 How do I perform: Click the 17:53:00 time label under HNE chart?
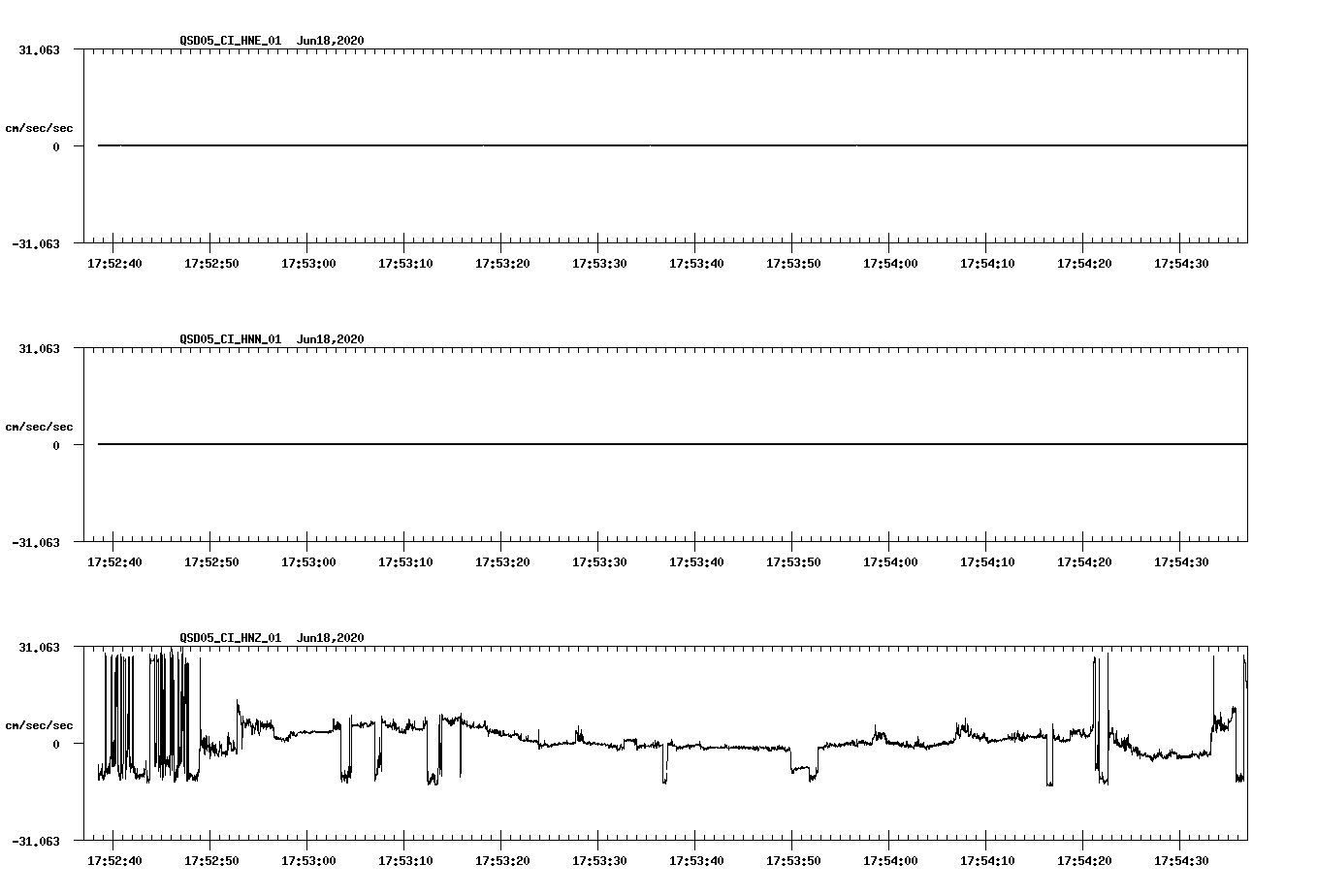[x=308, y=264]
